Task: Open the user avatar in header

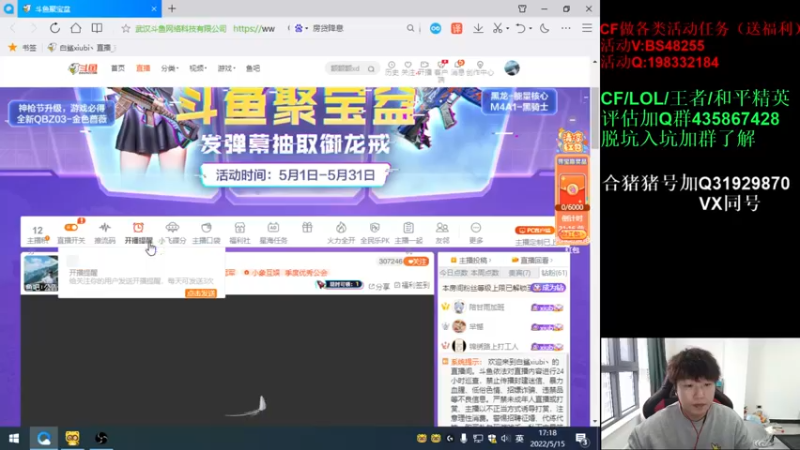Action: (512, 68)
